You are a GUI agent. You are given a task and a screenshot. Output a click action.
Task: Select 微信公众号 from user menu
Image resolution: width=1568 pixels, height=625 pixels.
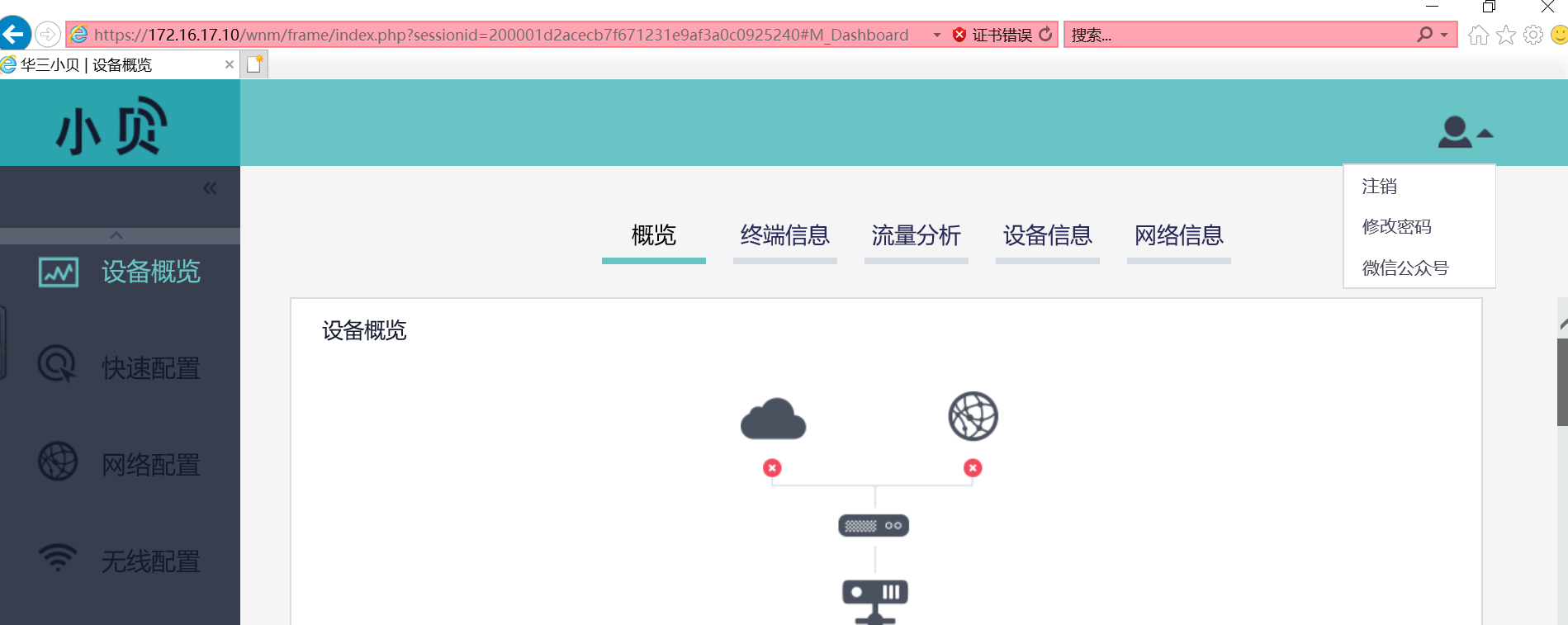[x=1405, y=268]
